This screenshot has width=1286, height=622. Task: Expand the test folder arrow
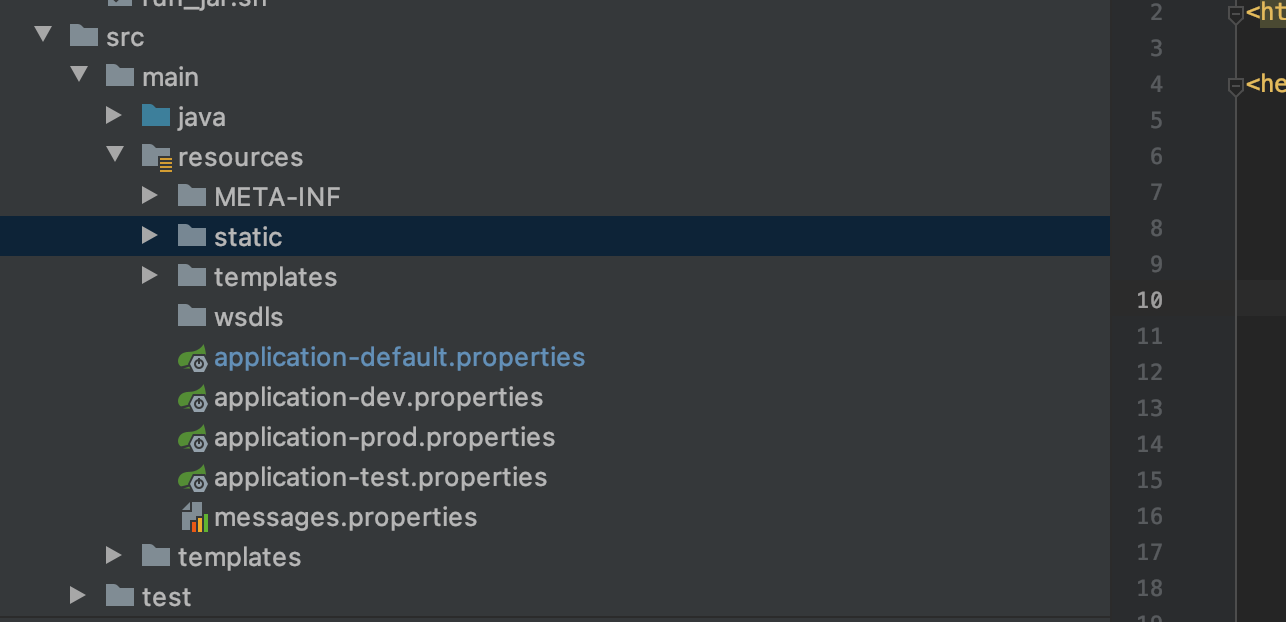click(x=78, y=596)
